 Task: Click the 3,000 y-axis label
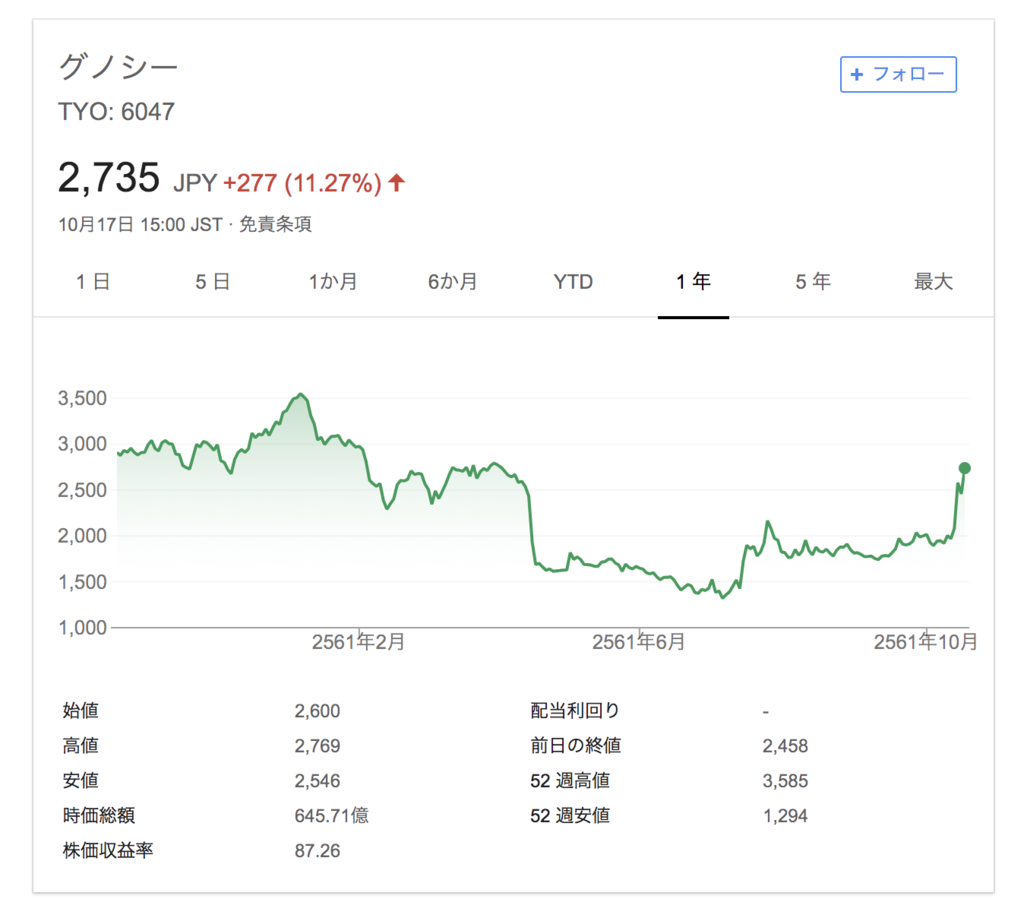[x=82, y=444]
